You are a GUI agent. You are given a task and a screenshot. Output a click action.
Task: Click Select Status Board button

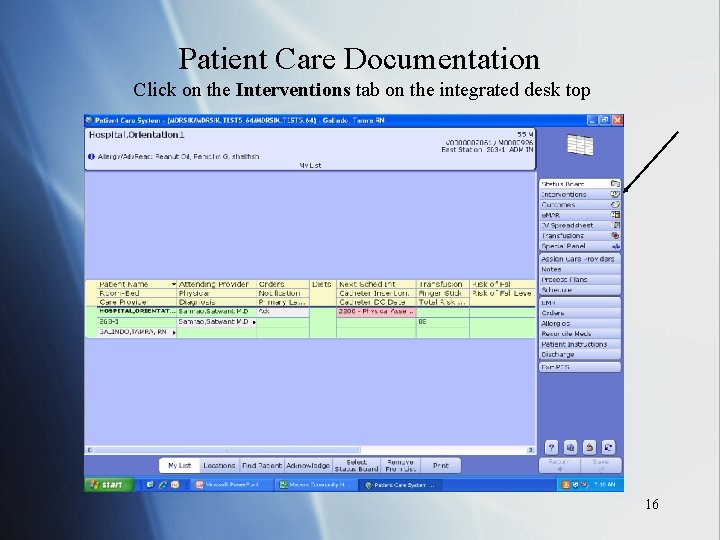point(356,466)
